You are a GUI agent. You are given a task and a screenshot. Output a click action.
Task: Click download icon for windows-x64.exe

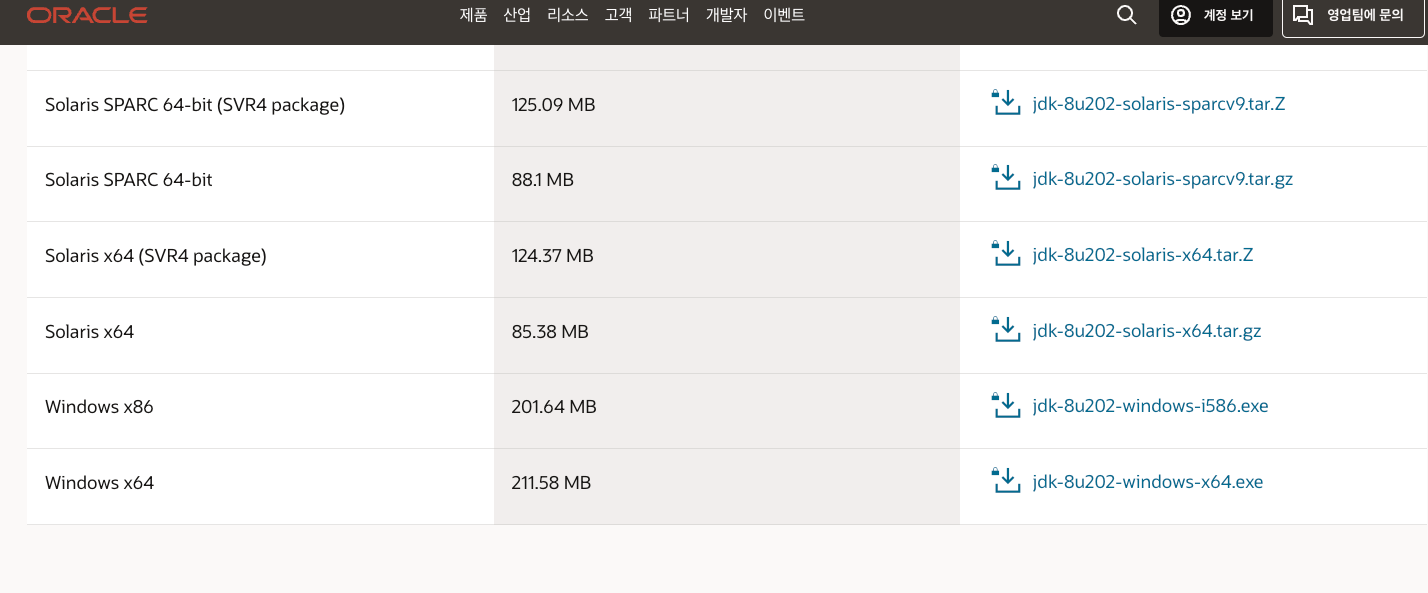[x=1005, y=482]
